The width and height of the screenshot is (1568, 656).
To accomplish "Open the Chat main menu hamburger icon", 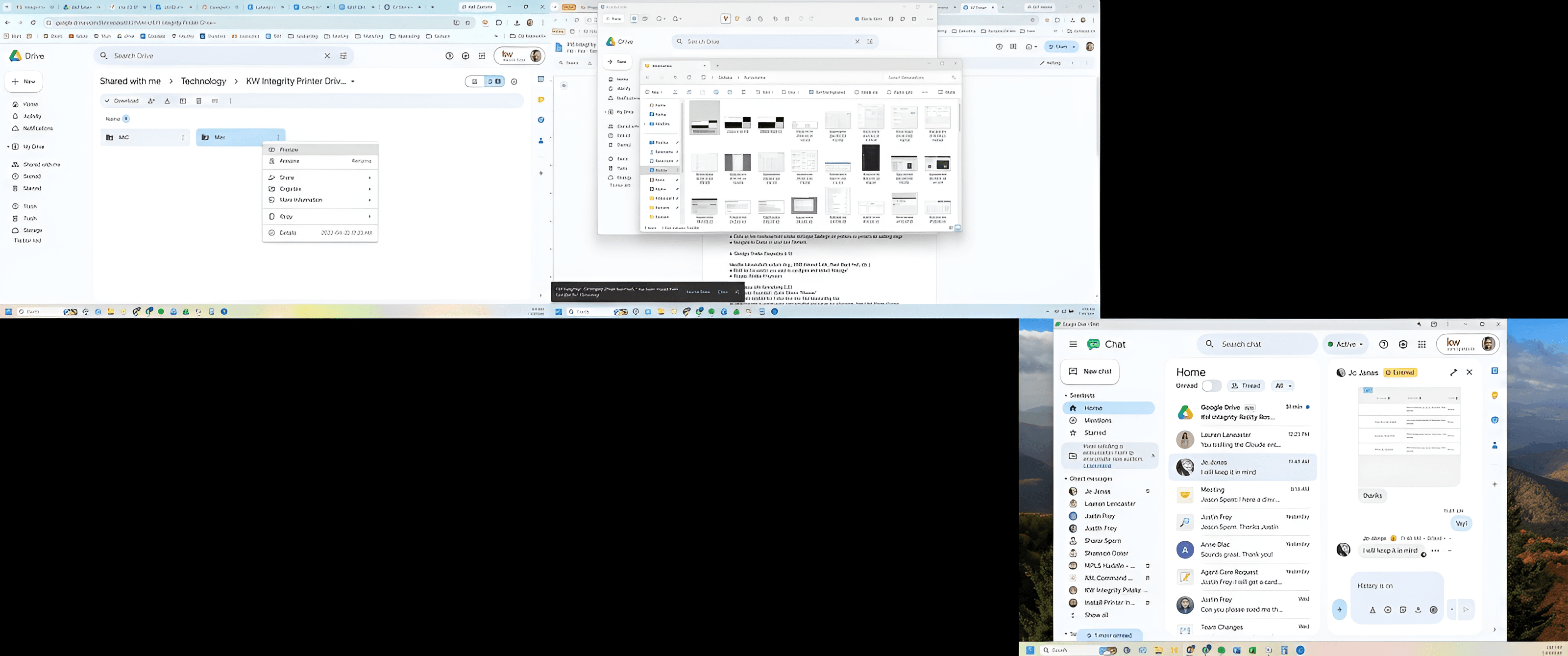I will pyautogui.click(x=1073, y=344).
